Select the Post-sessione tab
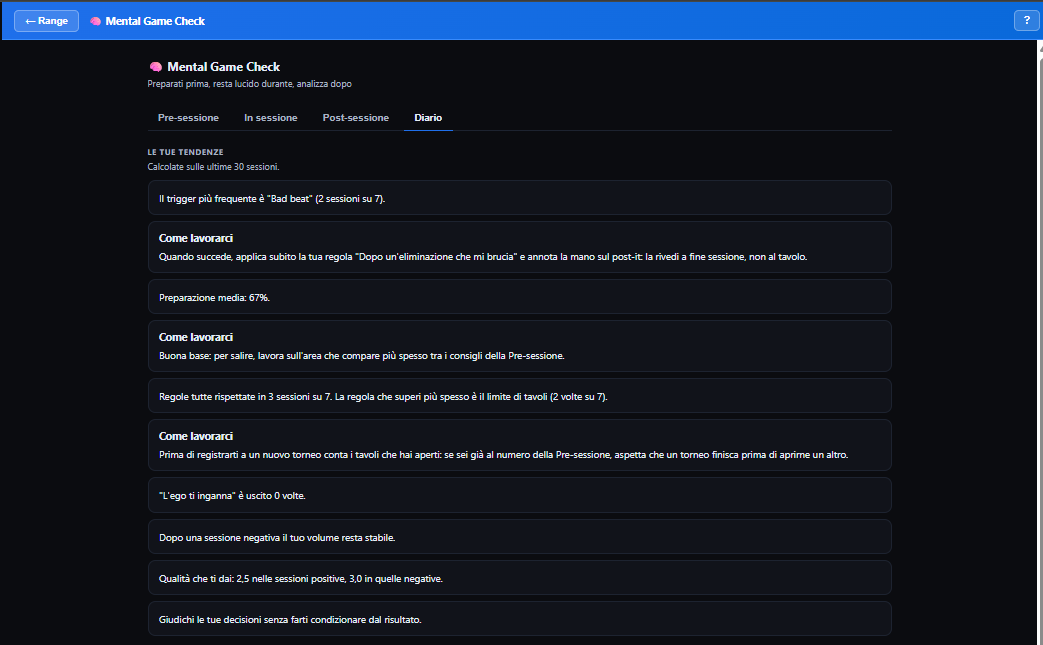The width and height of the screenshot is (1043, 645). pos(356,118)
